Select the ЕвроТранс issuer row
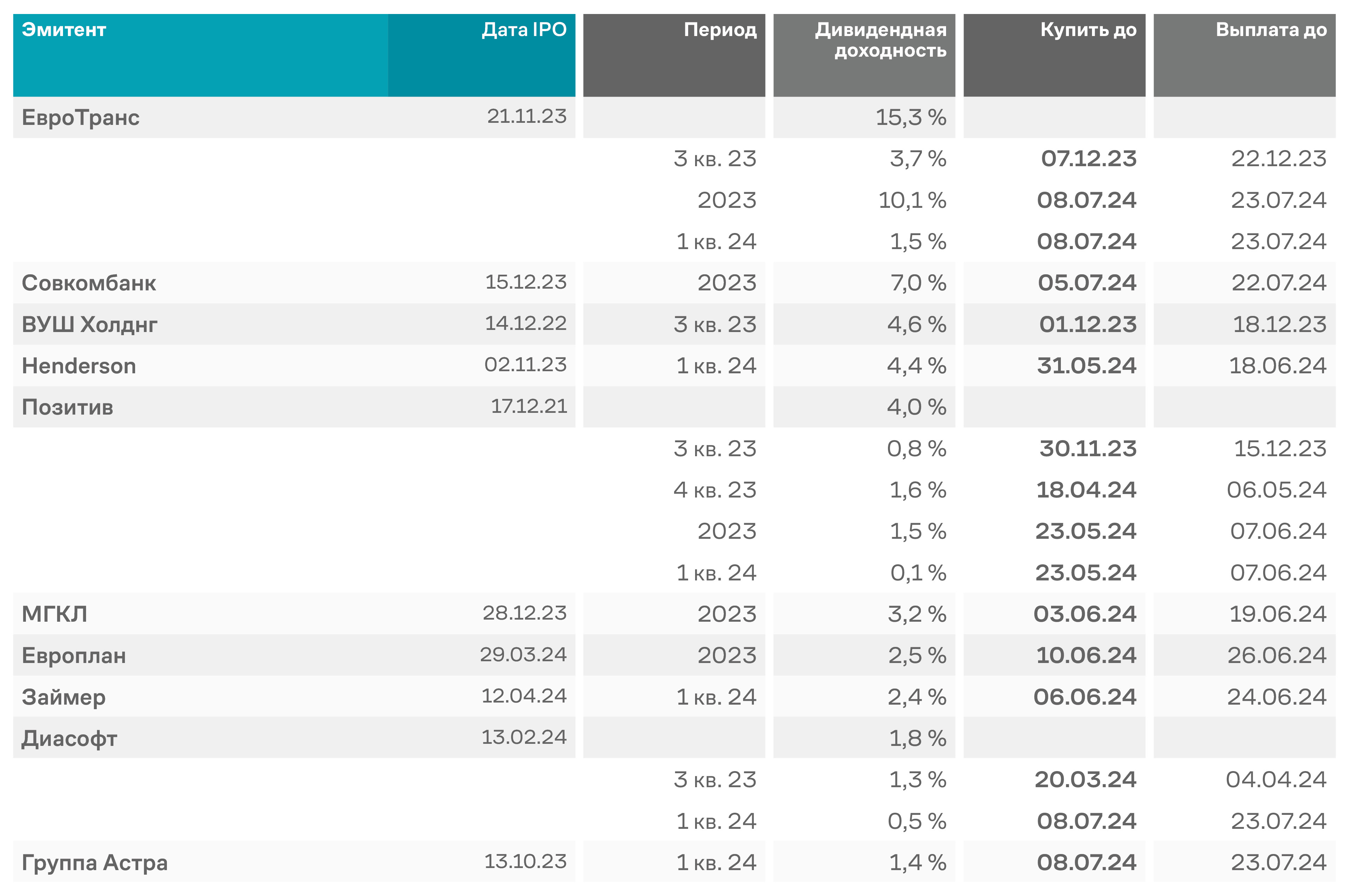This screenshot has height=896, width=1351. click(80, 118)
